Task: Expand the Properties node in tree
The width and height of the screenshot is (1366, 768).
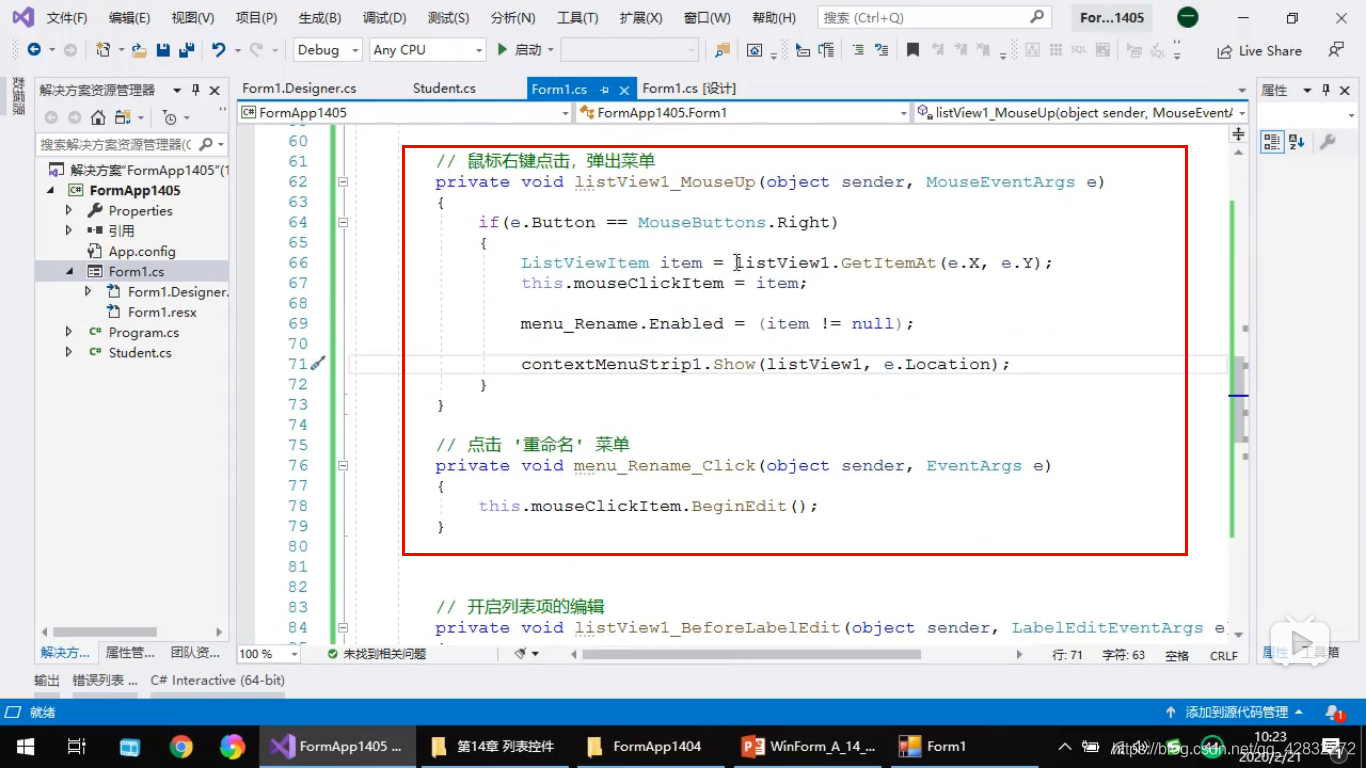Action: [69, 211]
